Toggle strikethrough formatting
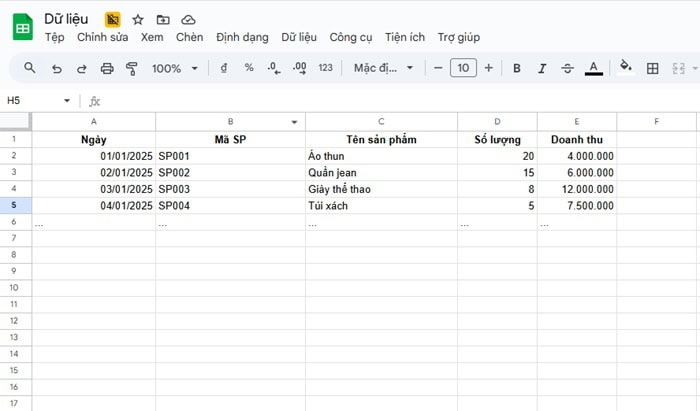 568,68
